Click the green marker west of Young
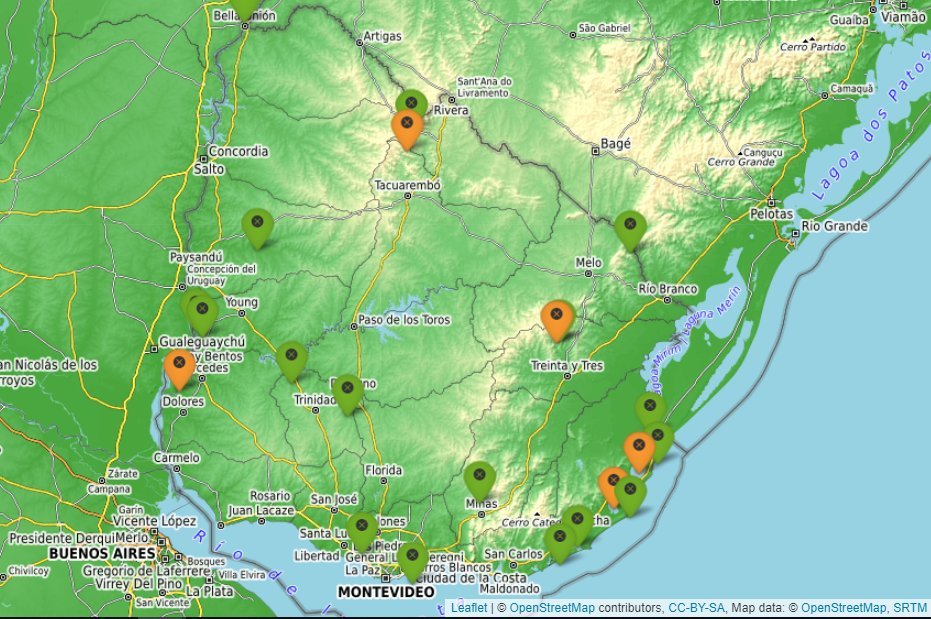 [x=202, y=313]
